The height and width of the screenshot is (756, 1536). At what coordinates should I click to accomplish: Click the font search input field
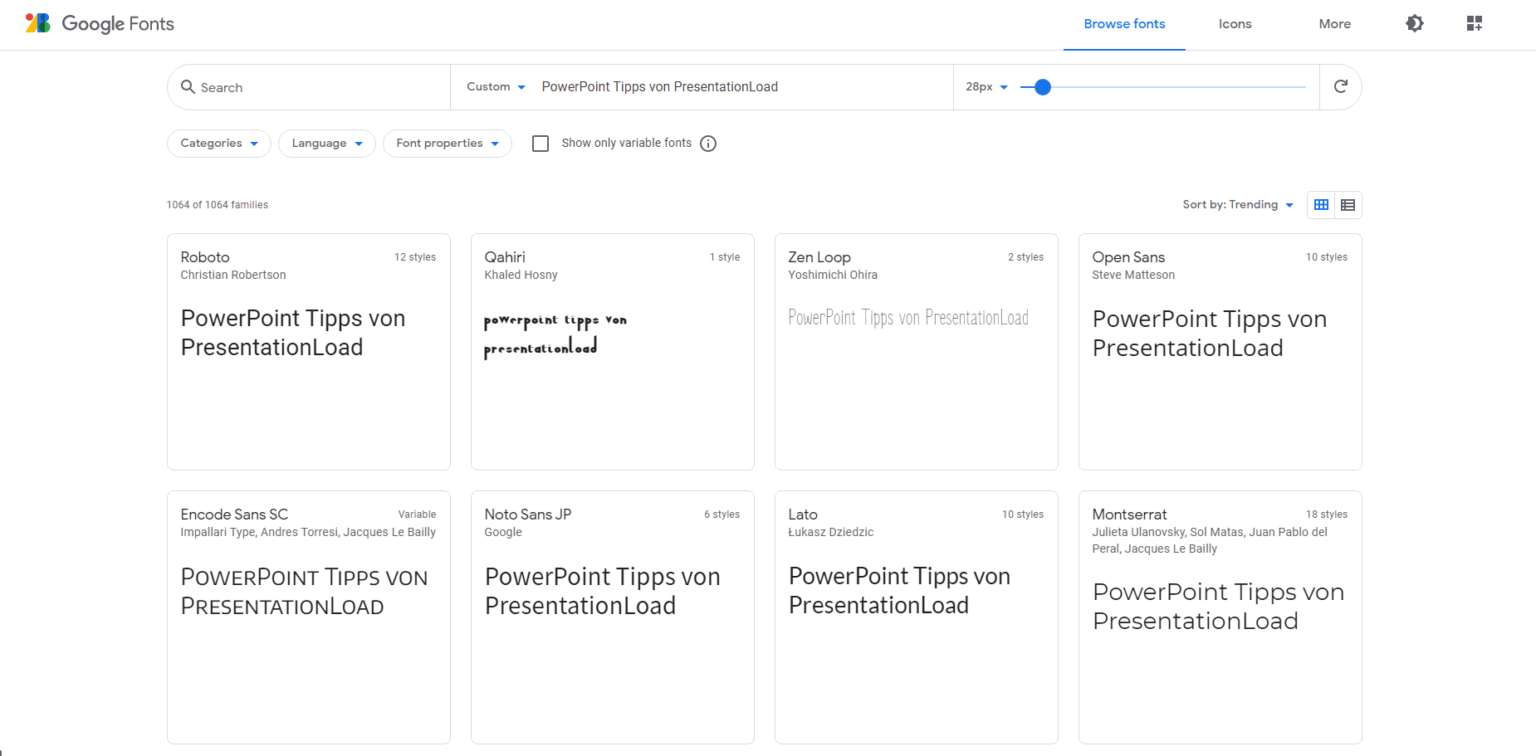coord(300,87)
